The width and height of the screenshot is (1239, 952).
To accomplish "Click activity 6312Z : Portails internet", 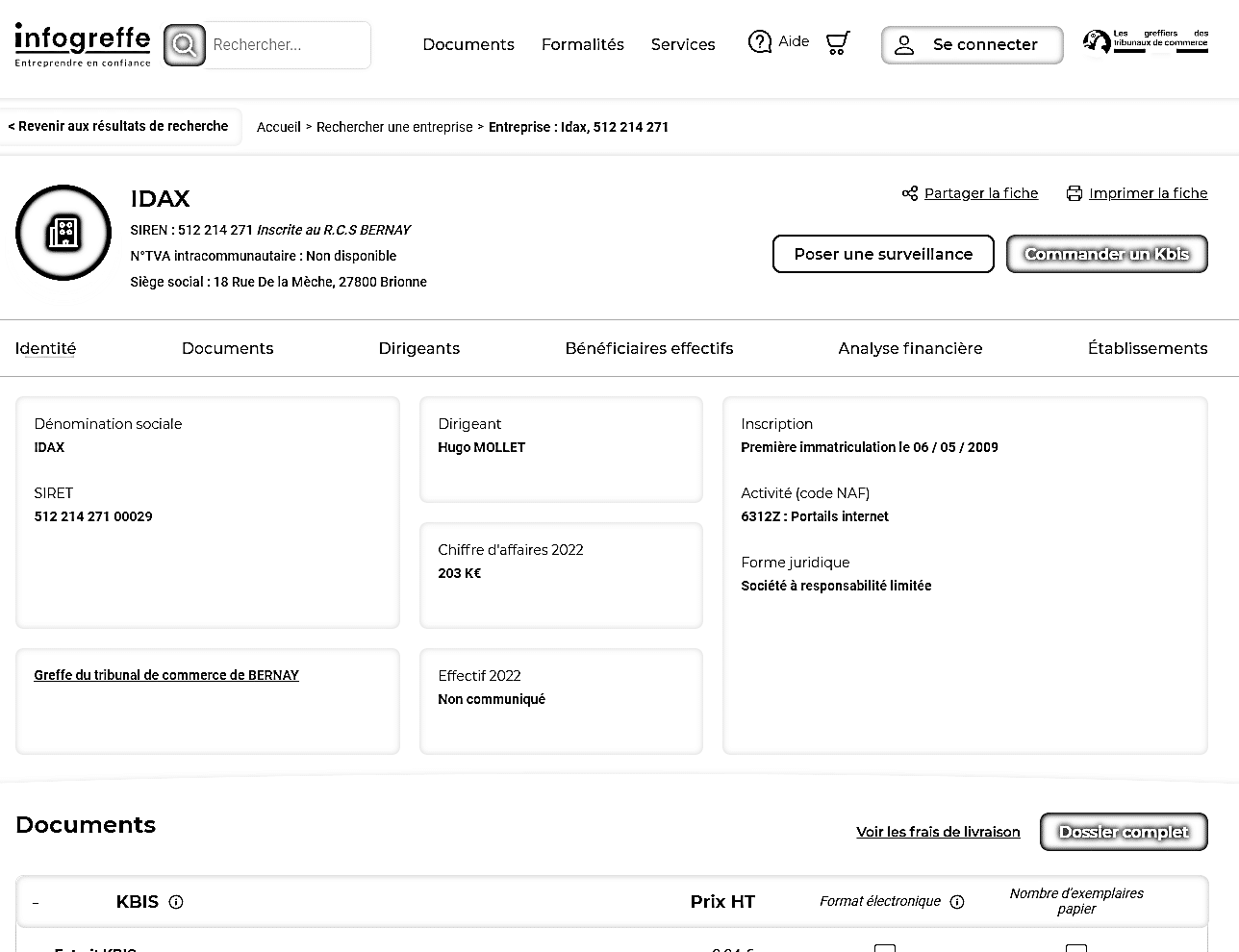I will (815, 516).
